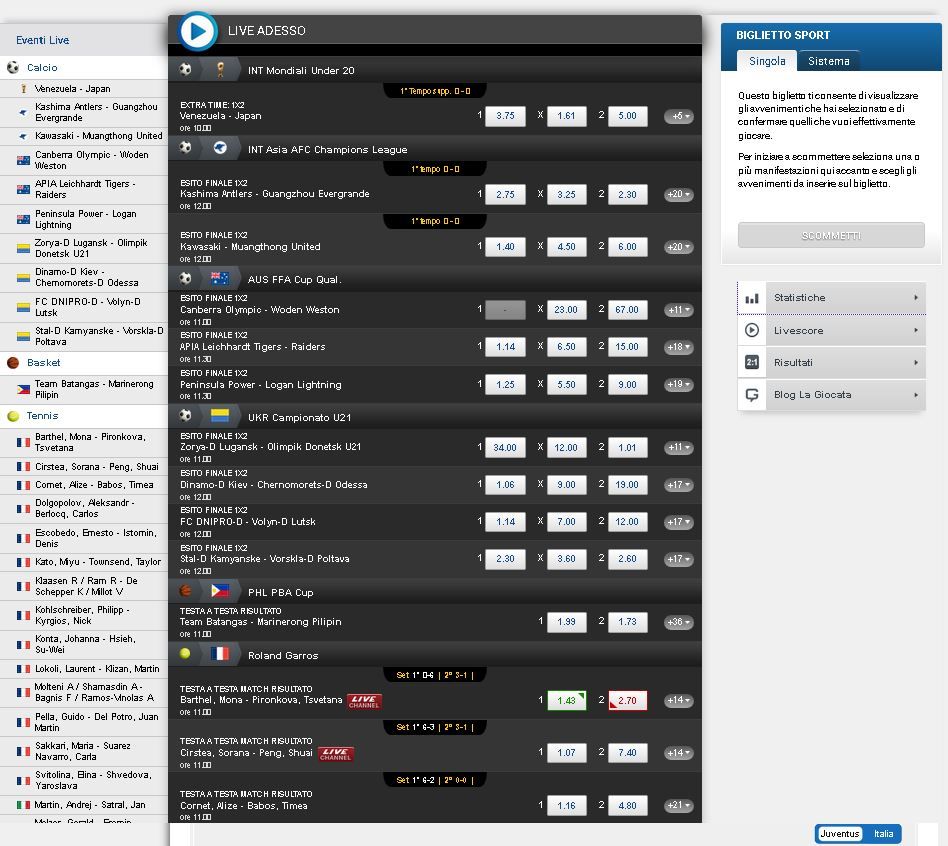Click the Italia button at bottom
This screenshot has width=948, height=846.
(883, 834)
